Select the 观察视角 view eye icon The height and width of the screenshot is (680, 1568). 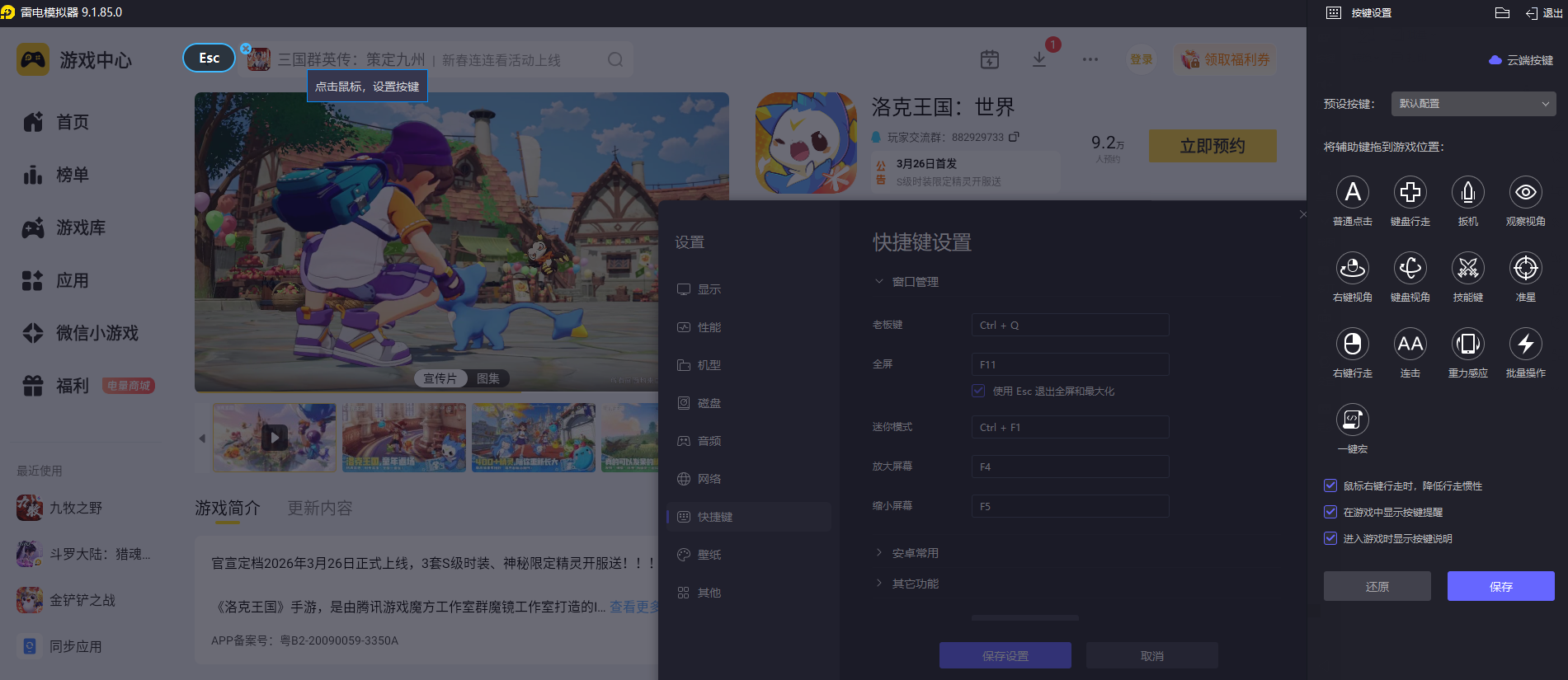1526,192
